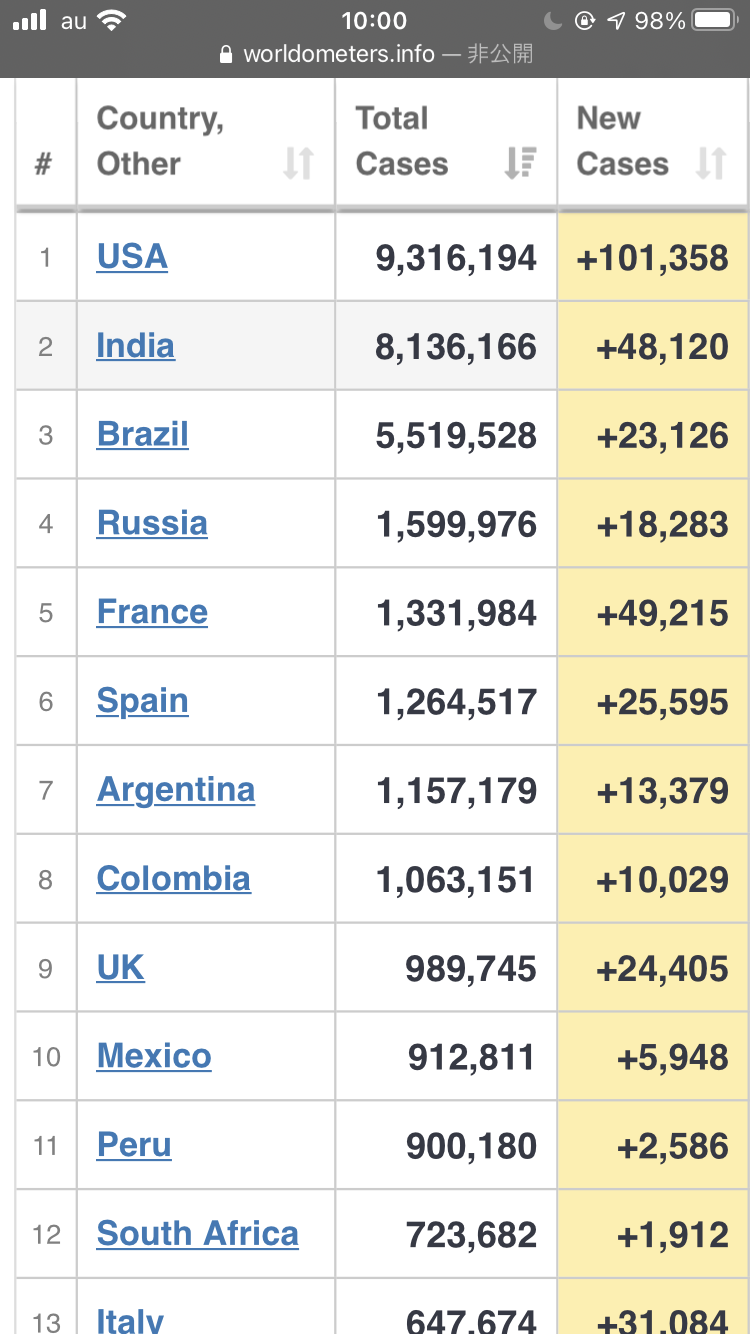
Task: Tap USA new cases cell +101,358
Action: [652, 258]
